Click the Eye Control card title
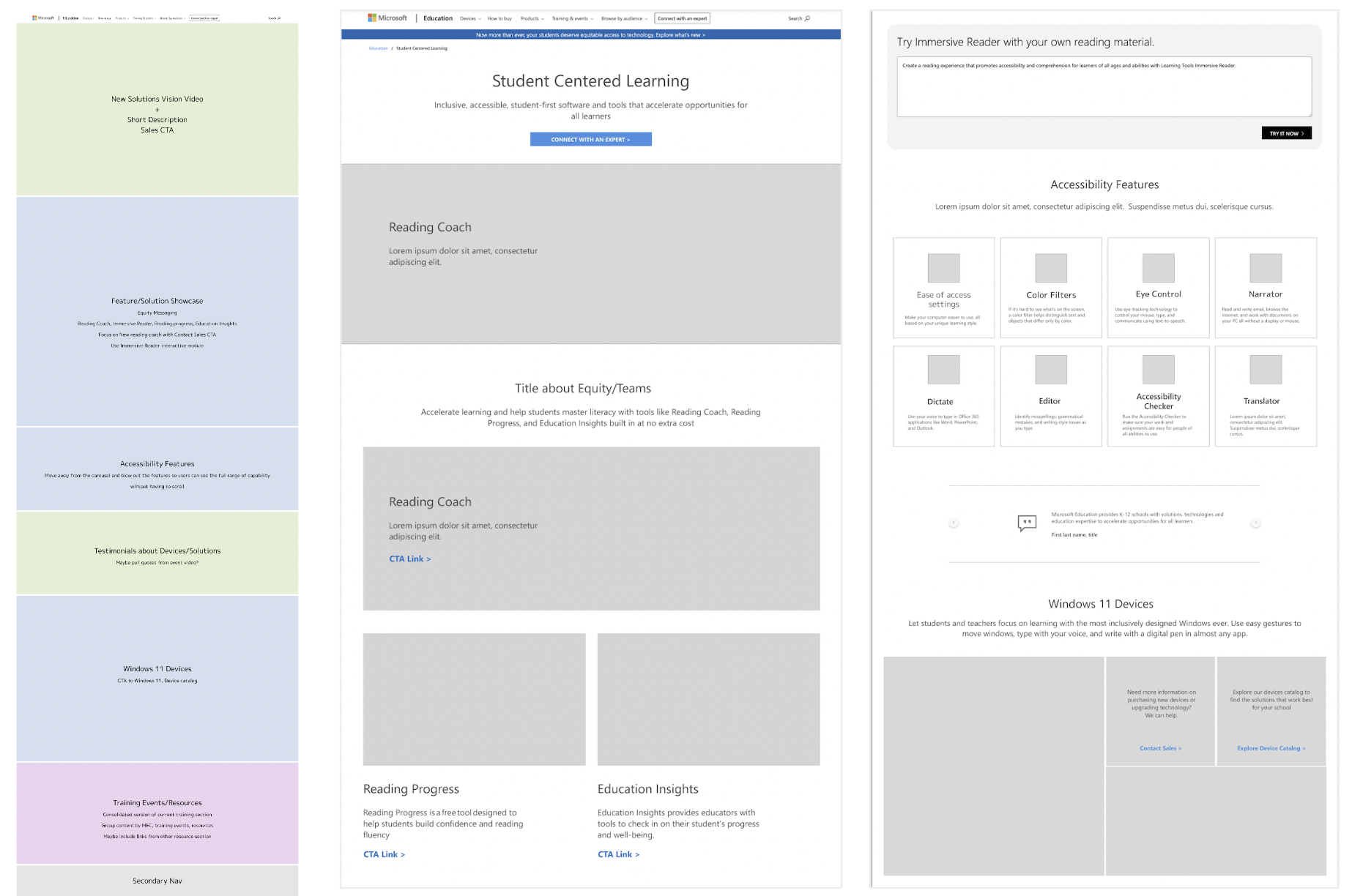Image resolution: width=1352 pixels, height=896 pixels. [x=1159, y=294]
